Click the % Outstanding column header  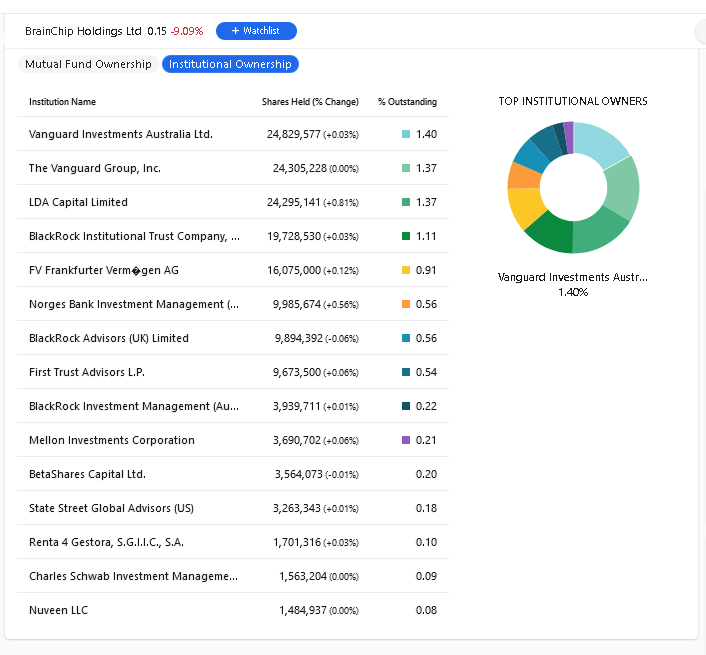click(x=407, y=102)
